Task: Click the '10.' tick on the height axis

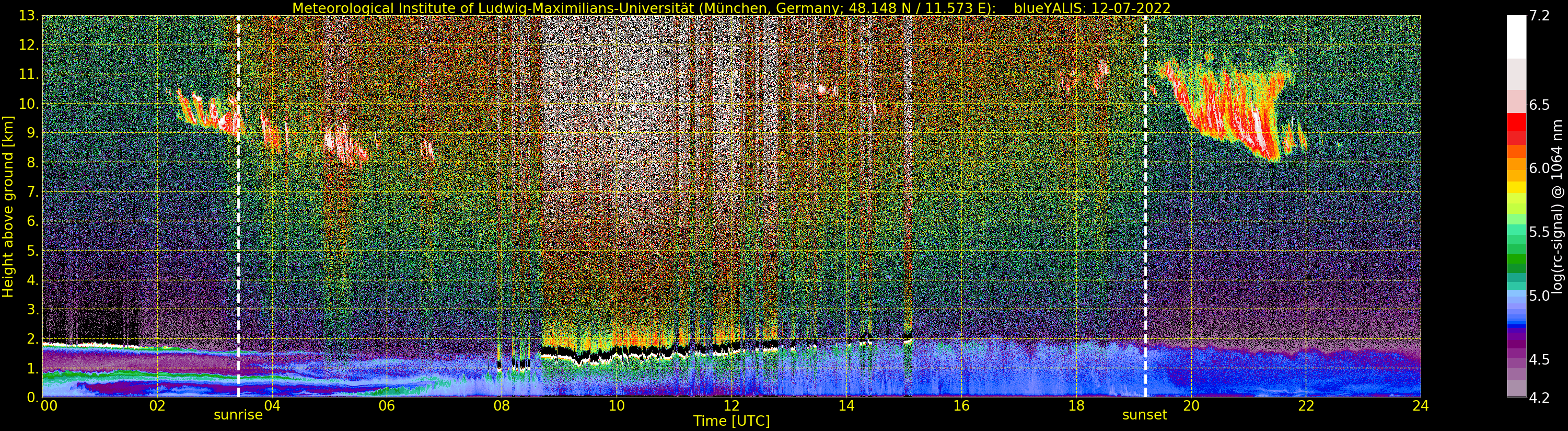Action: (29, 104)
